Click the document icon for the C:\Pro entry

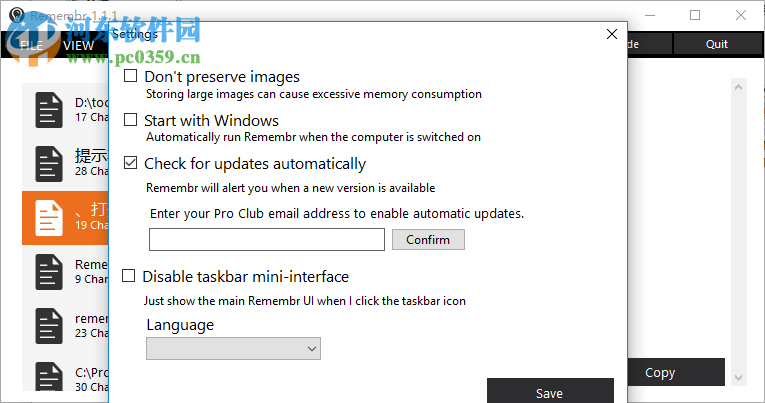(49, 379)
